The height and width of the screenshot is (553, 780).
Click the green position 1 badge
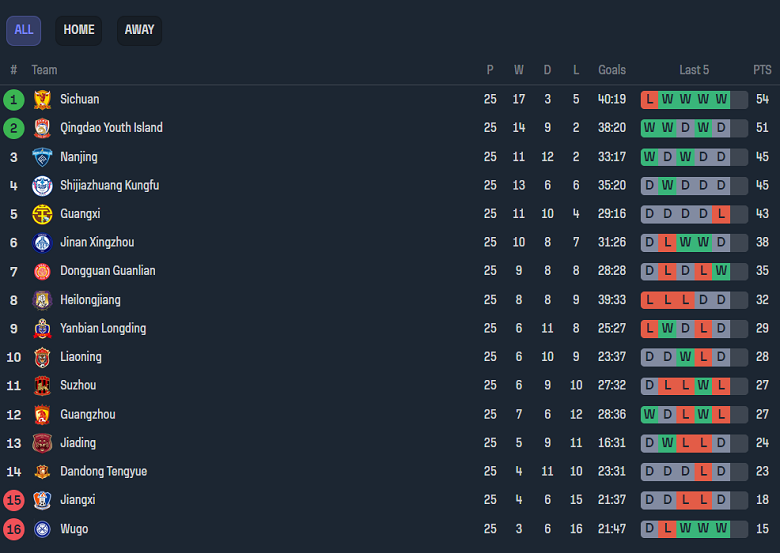point(14,99)
